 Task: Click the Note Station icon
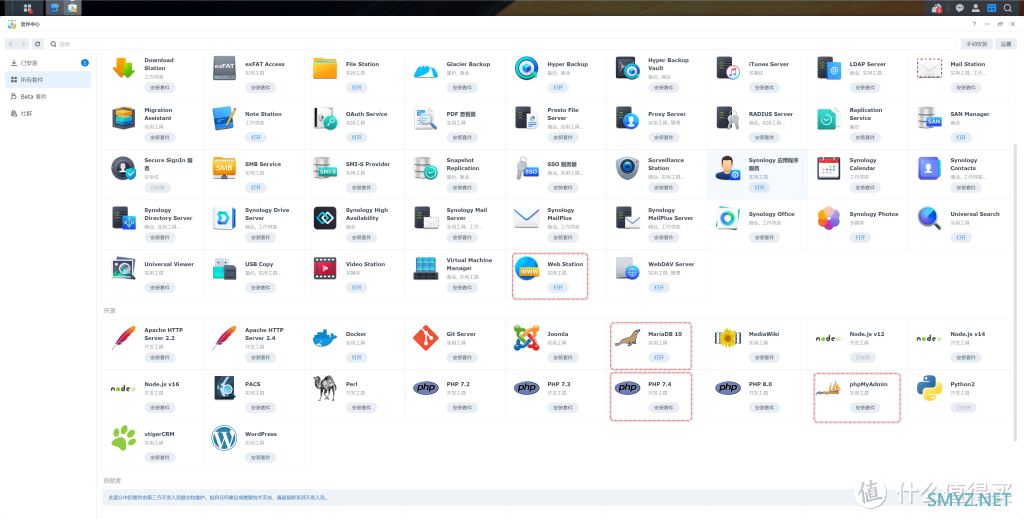click(x=224, y=118)
